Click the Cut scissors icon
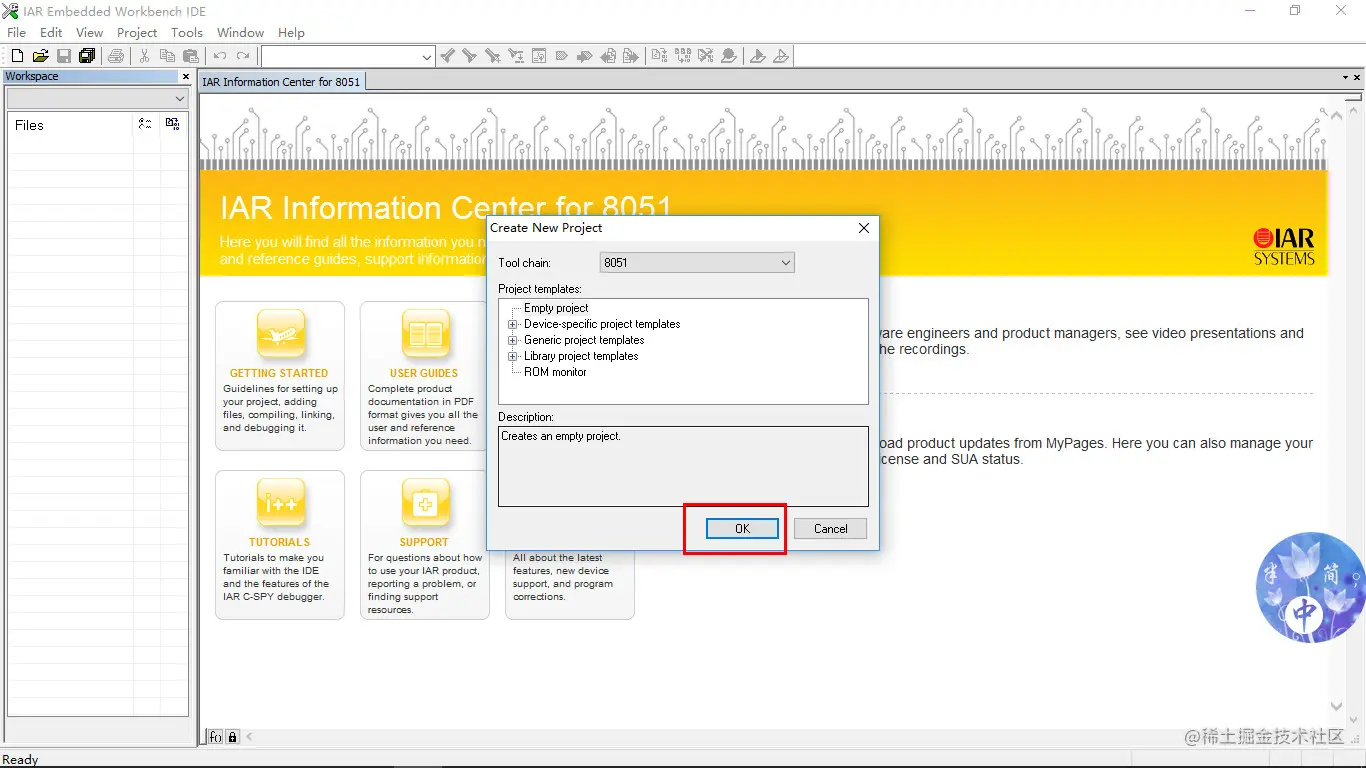The height and width of the screenshot is (768, 1366). coord(144,56)
